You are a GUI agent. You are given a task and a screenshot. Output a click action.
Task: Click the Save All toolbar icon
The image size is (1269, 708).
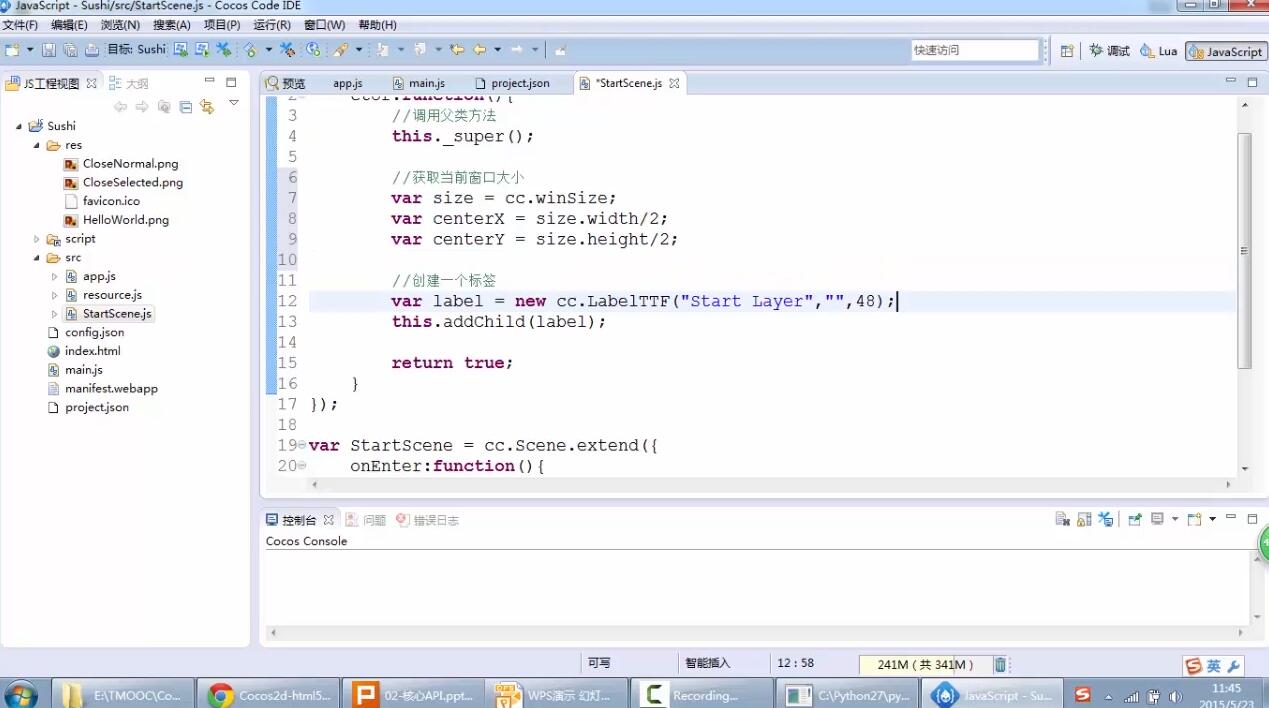click(x=70, y=50)
